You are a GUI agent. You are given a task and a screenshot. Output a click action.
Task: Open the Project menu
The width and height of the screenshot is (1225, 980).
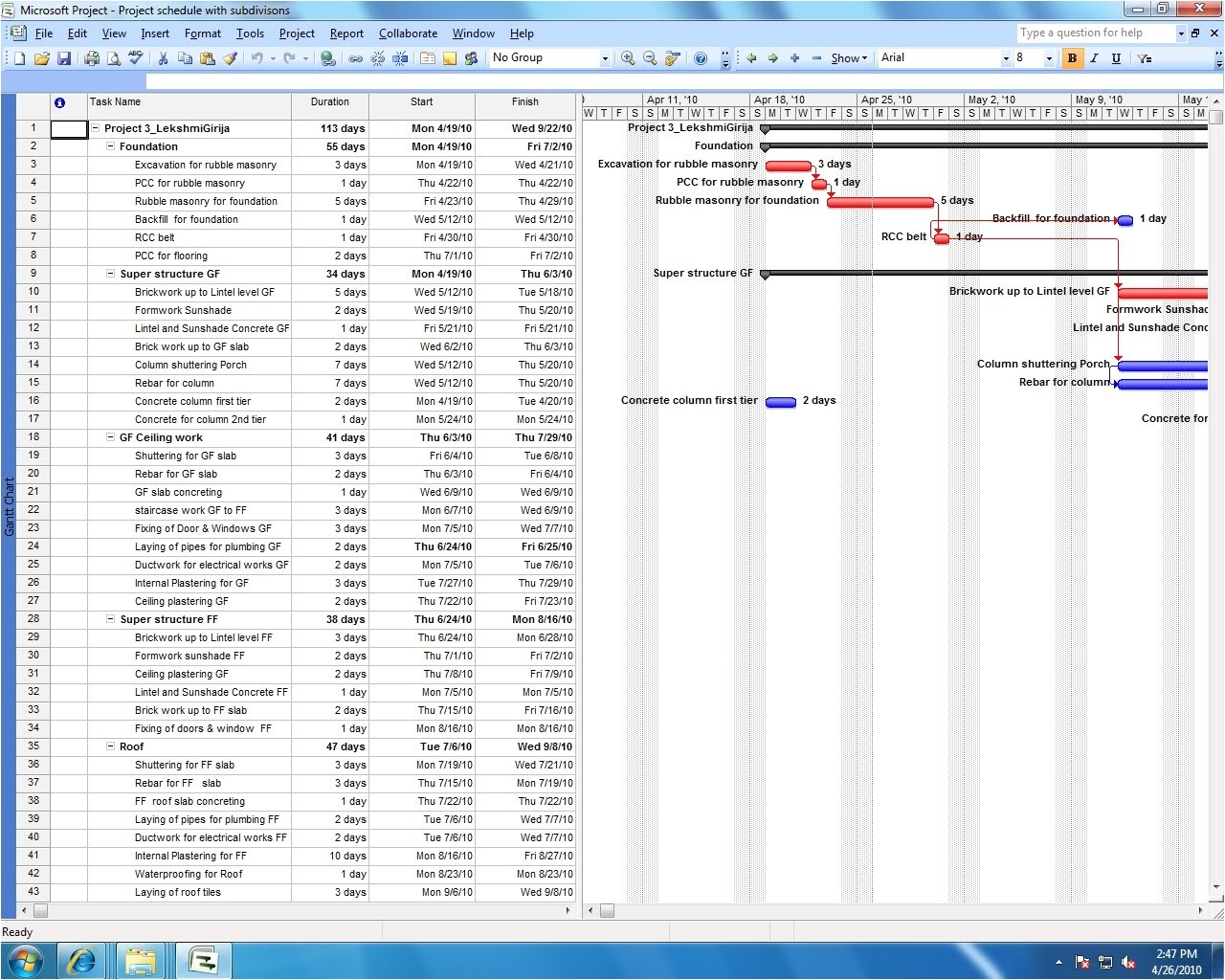point(297,33)
